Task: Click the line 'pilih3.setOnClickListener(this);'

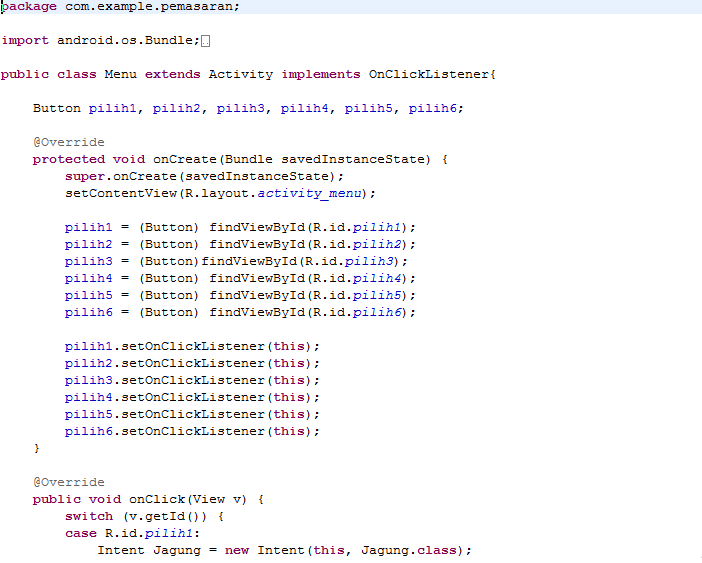Action: point(192,380)
